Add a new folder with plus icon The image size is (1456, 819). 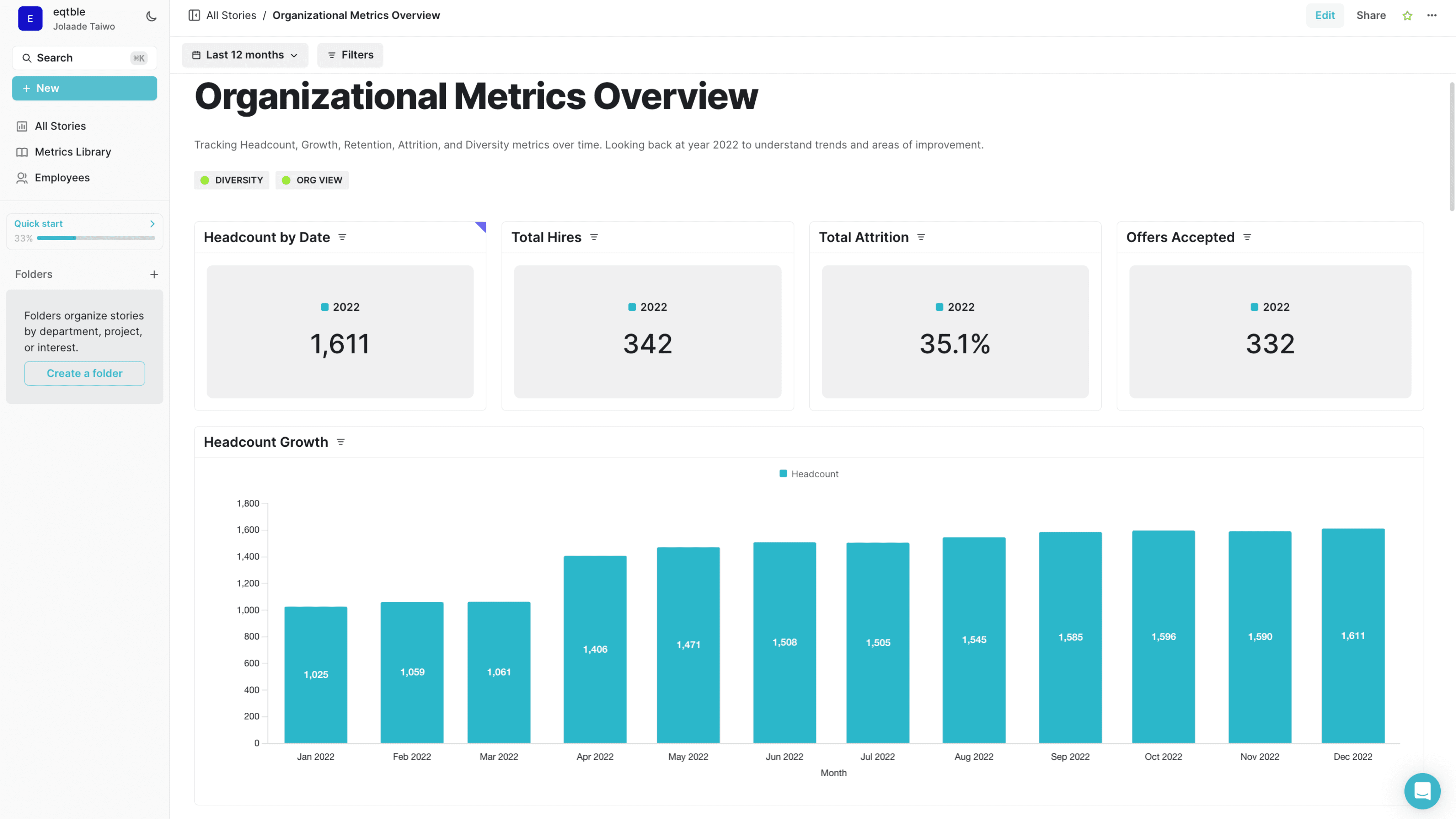154,275
